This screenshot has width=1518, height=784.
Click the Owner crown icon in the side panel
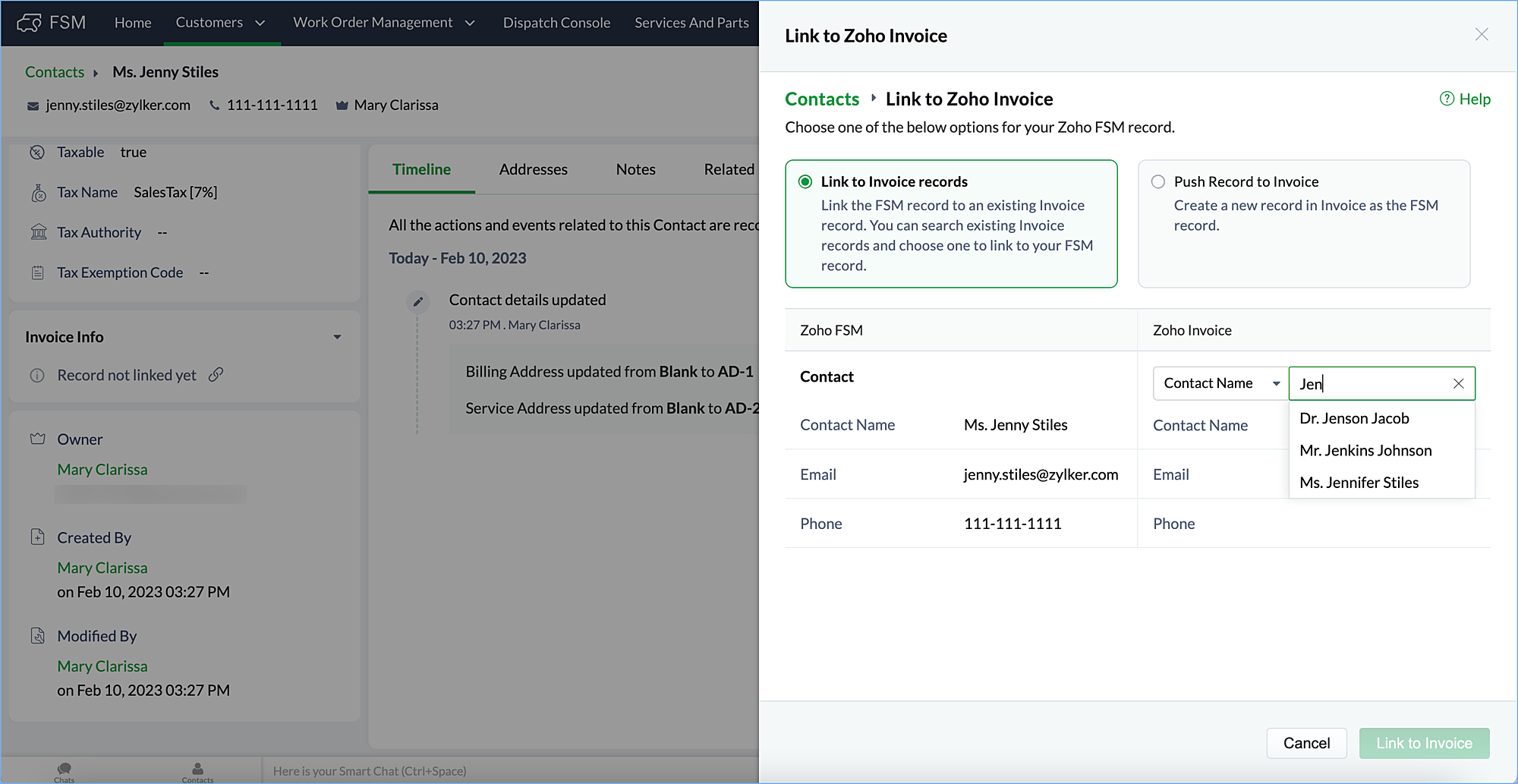[38, 439]
